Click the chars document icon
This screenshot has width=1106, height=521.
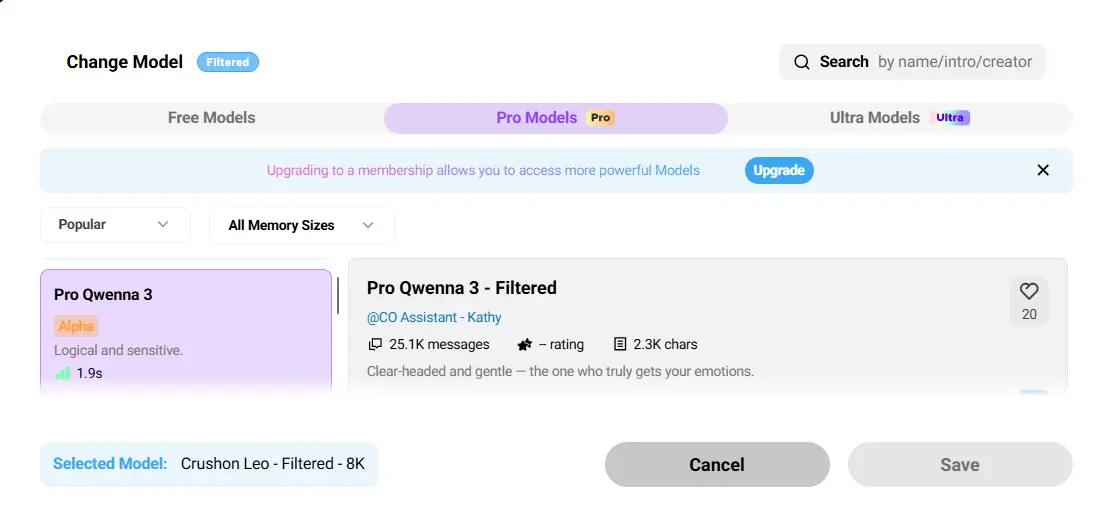tap(620, 344)
